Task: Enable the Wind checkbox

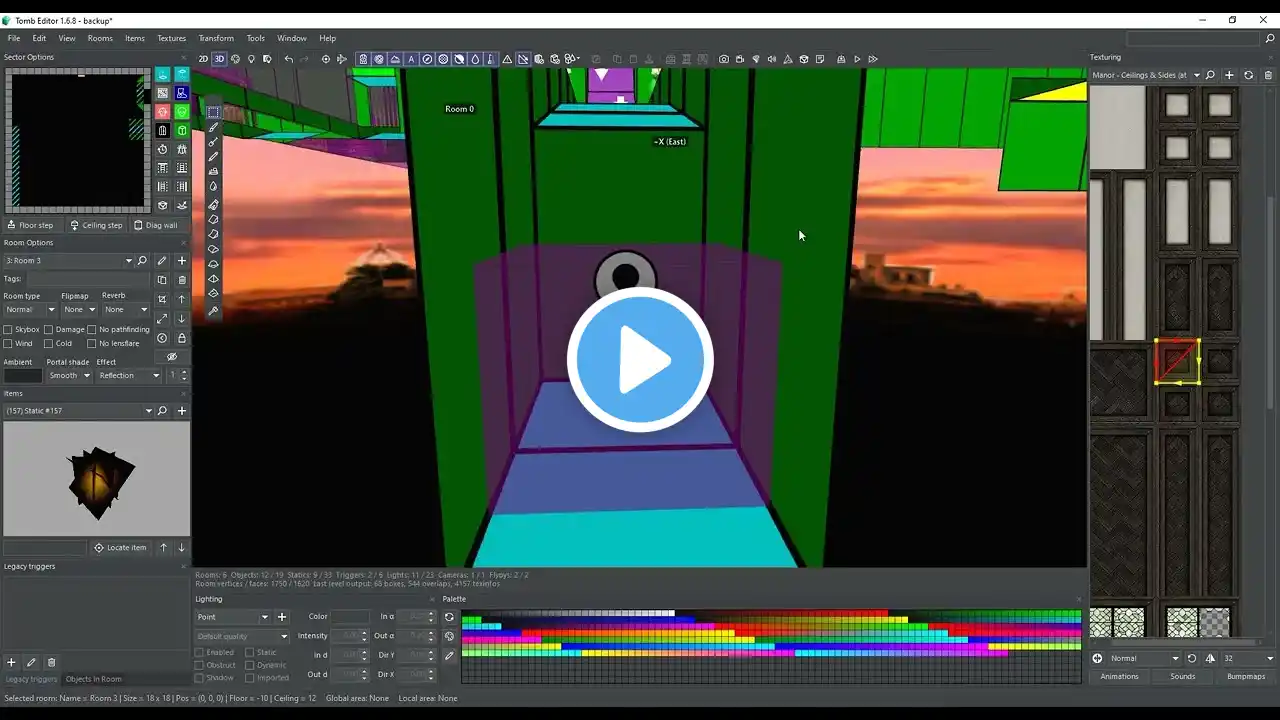Action: tap(9, 343)
